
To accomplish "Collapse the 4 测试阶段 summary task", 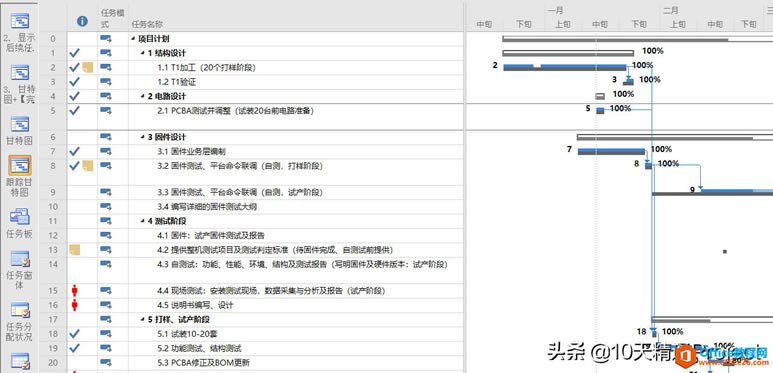I will [x=143, y=221].
